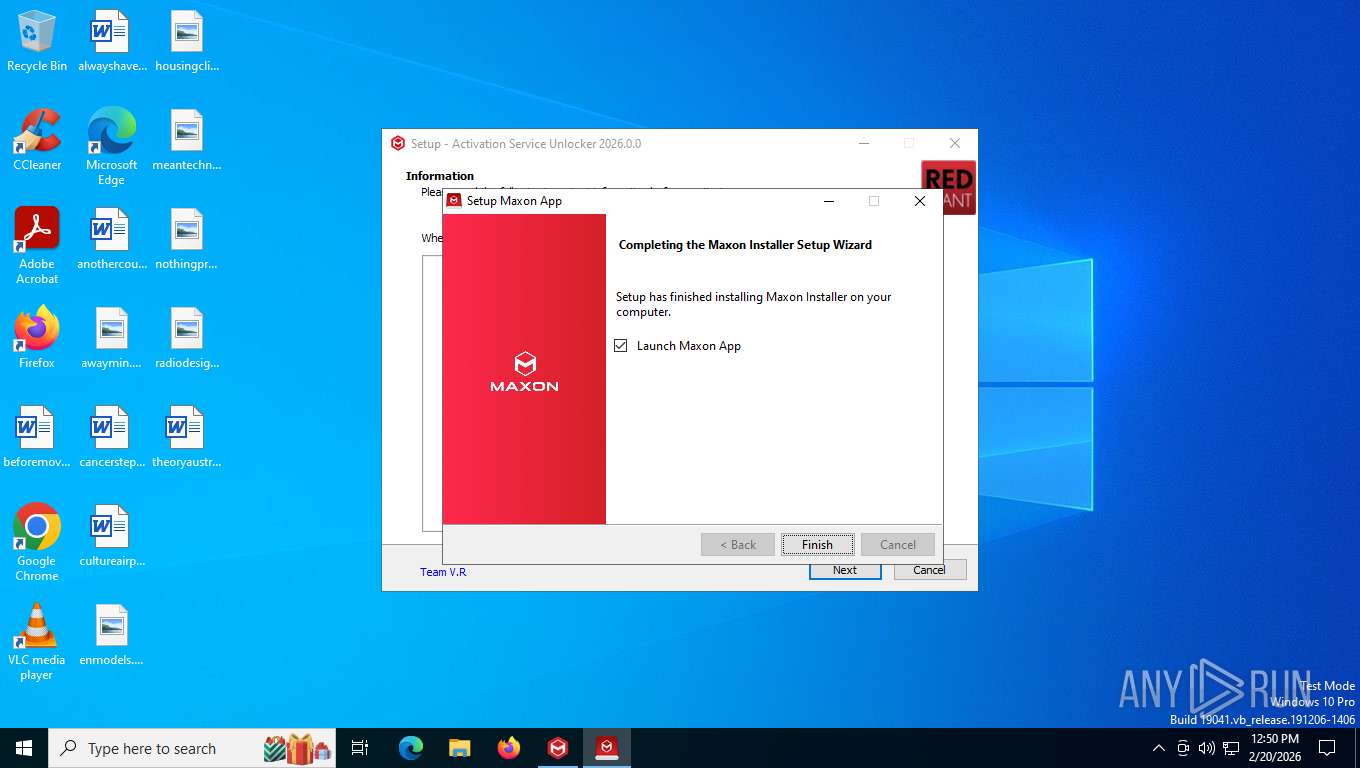Screen dimensions: 1360x768
Task: Open the Recycle Bin desktop icon
Action: tap(37, 41)
